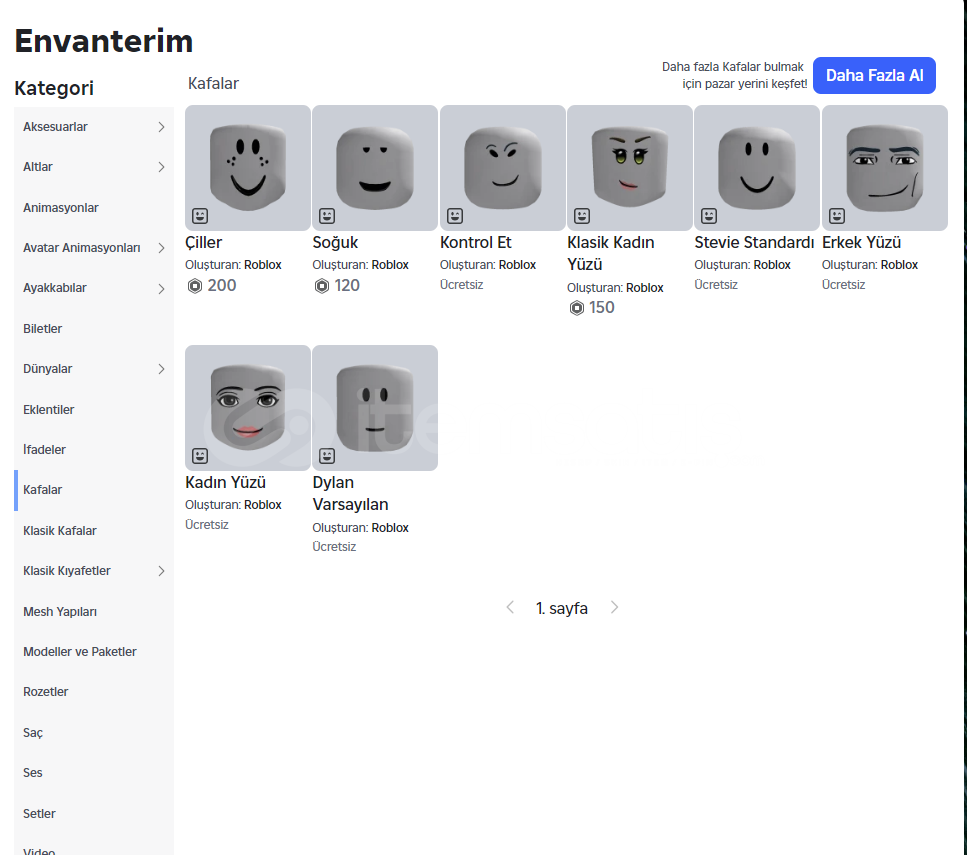Click the Robux icon next to 200

click(x=195, y=286)
